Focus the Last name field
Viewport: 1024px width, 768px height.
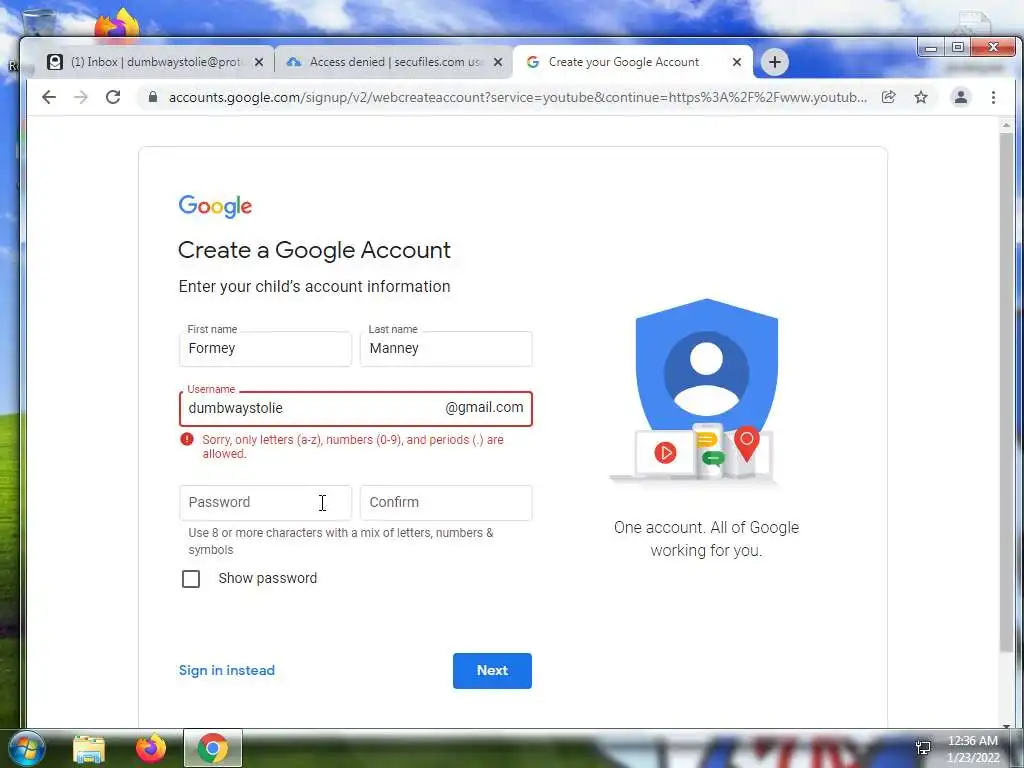point(446,349)
